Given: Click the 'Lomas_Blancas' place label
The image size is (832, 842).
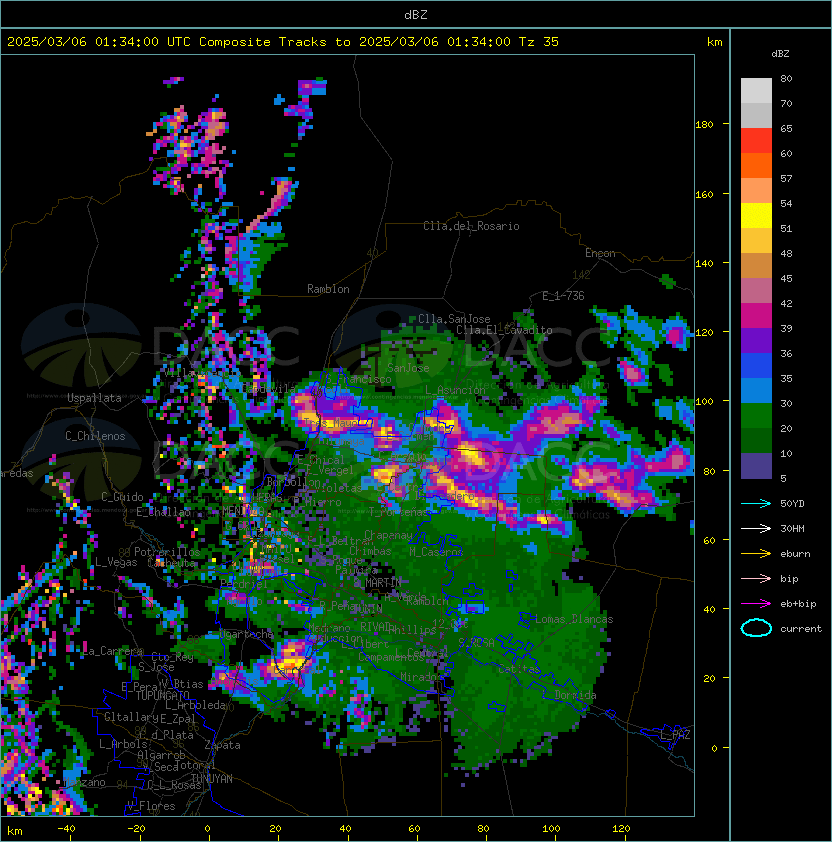Looking at the screenshot, I should pos(574,619).
